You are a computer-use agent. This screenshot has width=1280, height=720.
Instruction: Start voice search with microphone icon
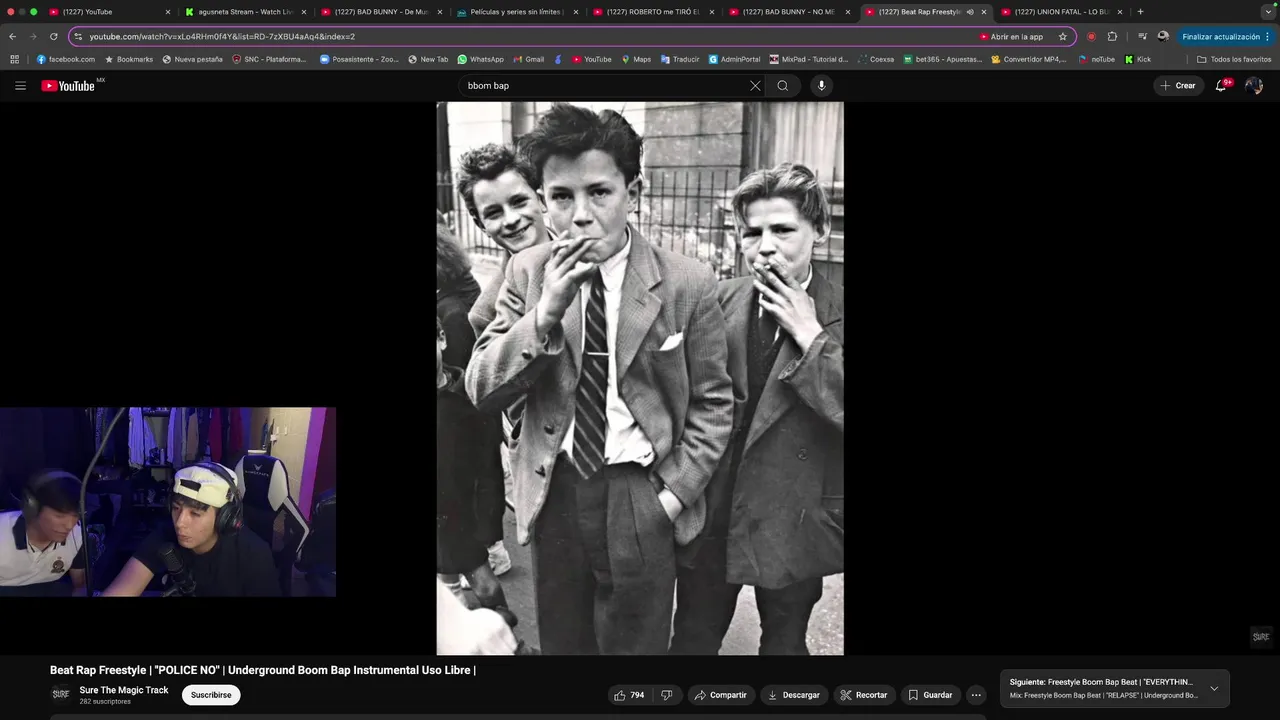(x=822, y=86)
